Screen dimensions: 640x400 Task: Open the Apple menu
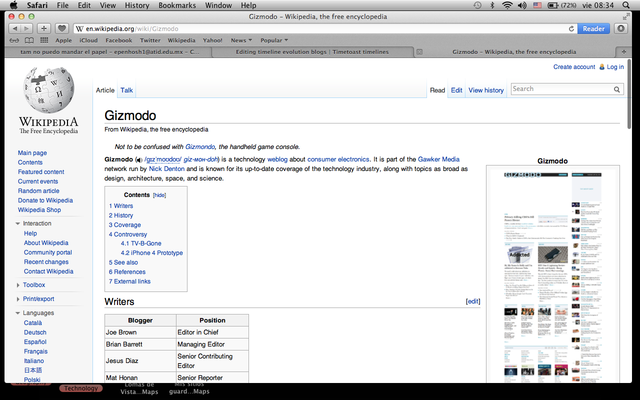point(13,5)
